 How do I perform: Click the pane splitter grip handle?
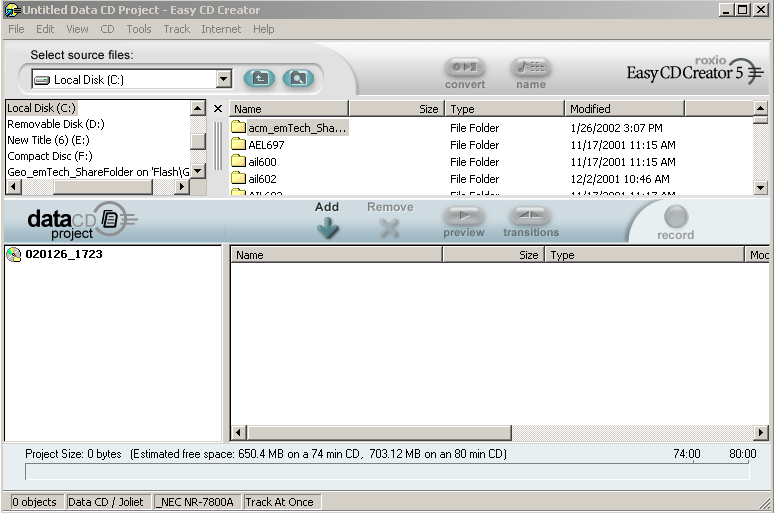coord(217,146)
